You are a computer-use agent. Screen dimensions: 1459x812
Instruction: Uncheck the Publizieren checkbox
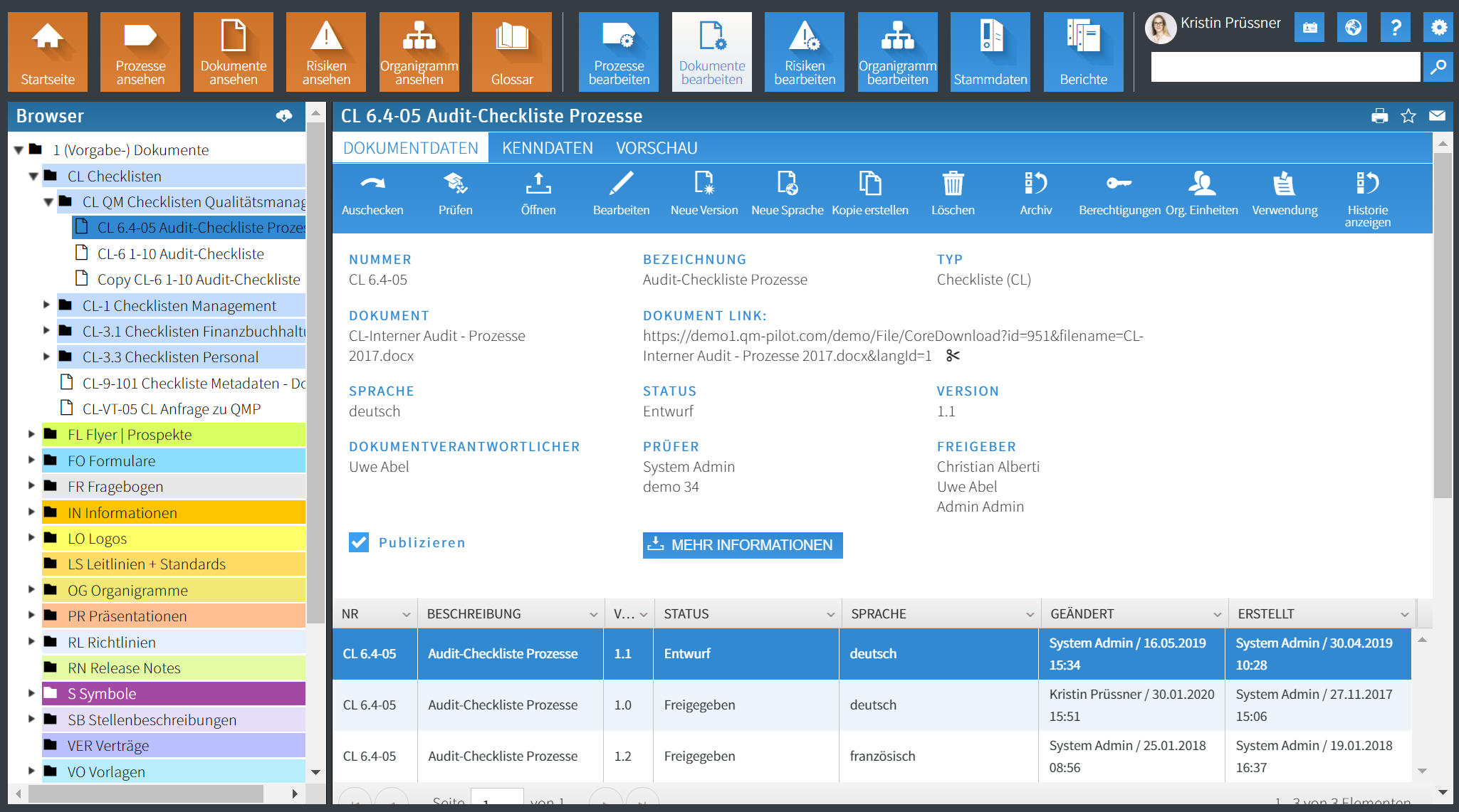click(x=357, y=542)
